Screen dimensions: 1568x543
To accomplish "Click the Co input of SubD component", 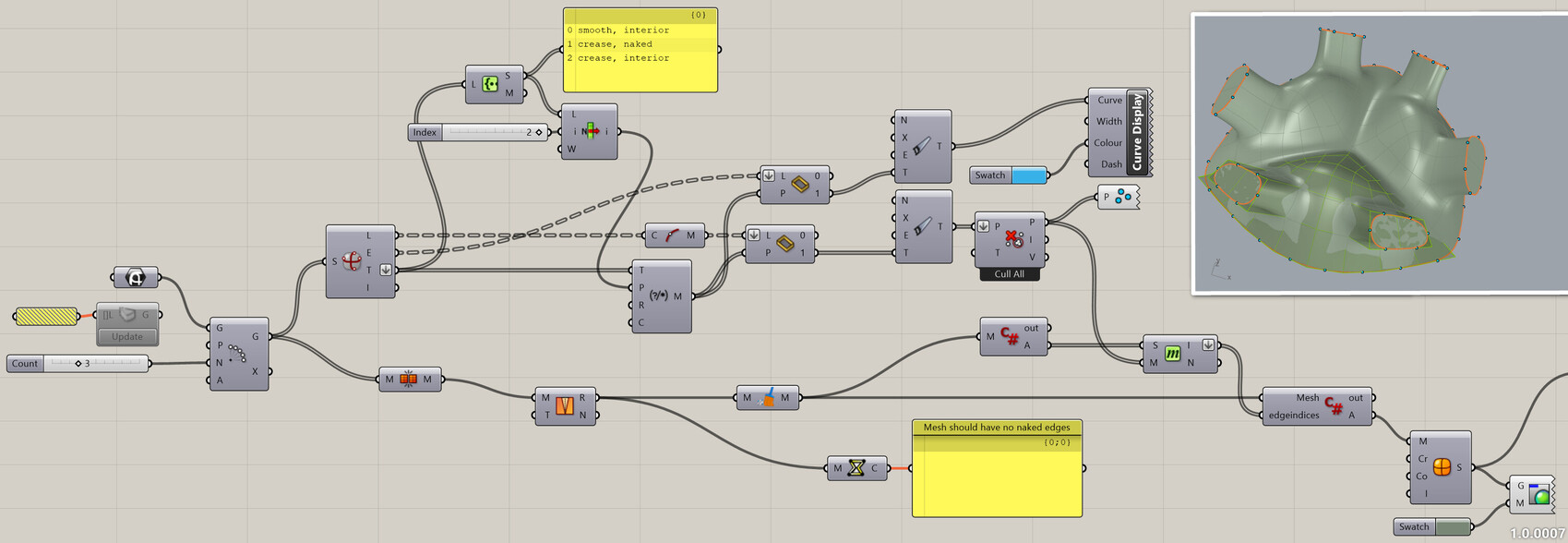I will 1422,477.
